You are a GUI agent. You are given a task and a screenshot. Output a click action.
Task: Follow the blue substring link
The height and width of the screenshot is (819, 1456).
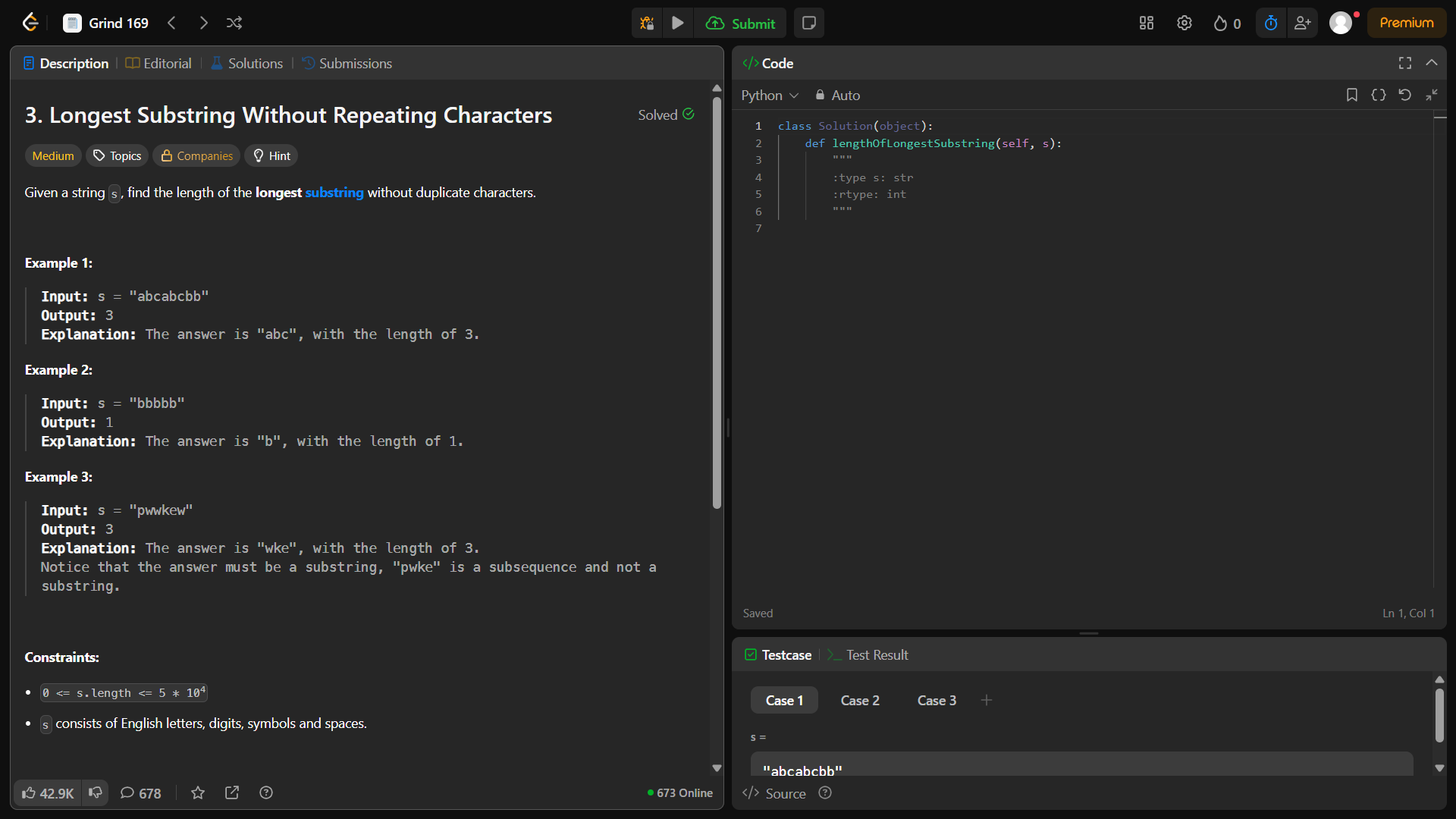click(x=334, y=192)
